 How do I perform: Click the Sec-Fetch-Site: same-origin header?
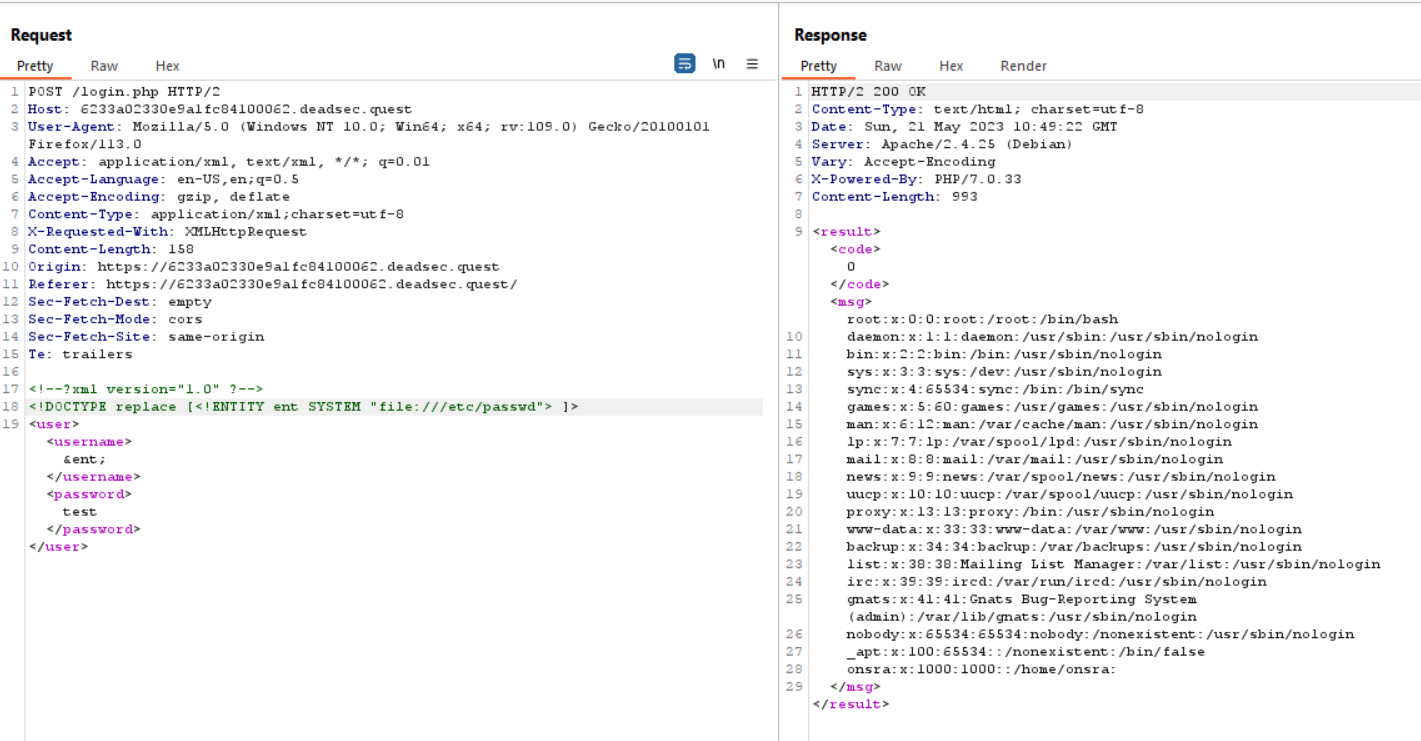146,337
